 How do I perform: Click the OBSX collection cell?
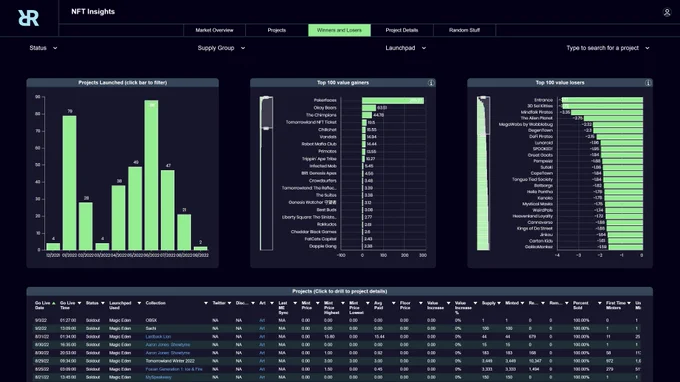151,320
